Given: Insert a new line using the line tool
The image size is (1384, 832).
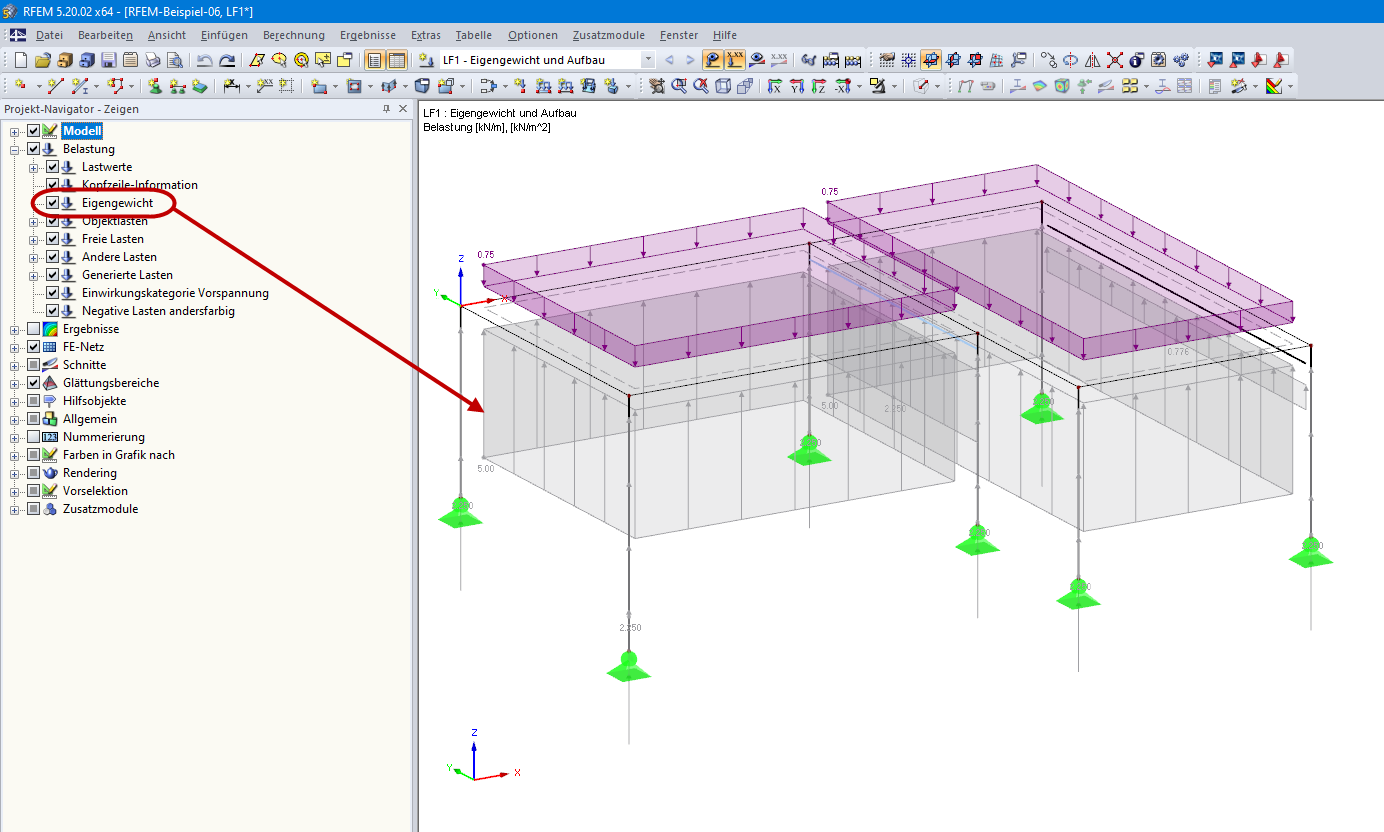Looking at the screenshot, I should click(x=56, y=86).
